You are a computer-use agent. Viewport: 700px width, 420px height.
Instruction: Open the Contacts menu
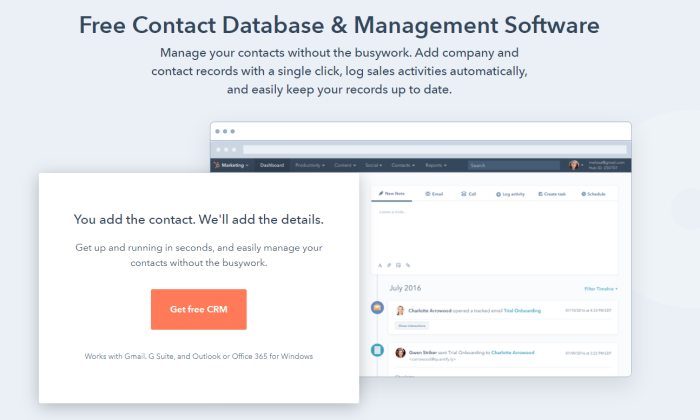tap(403, 165)
